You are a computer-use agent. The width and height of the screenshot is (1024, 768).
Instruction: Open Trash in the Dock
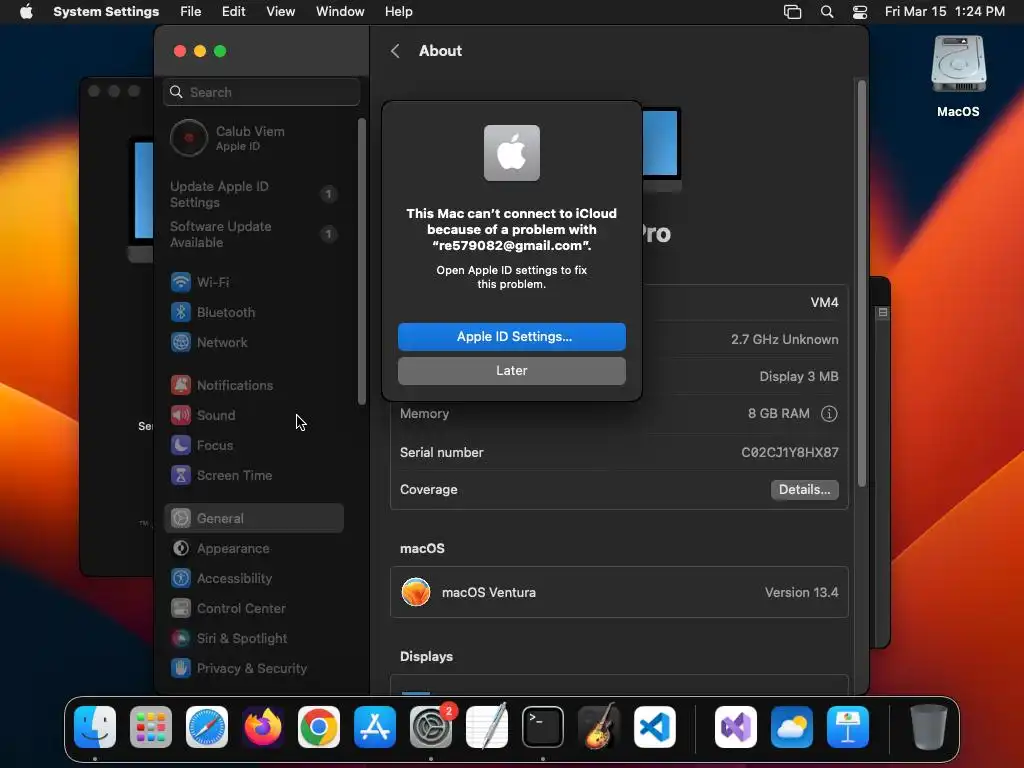928,727
